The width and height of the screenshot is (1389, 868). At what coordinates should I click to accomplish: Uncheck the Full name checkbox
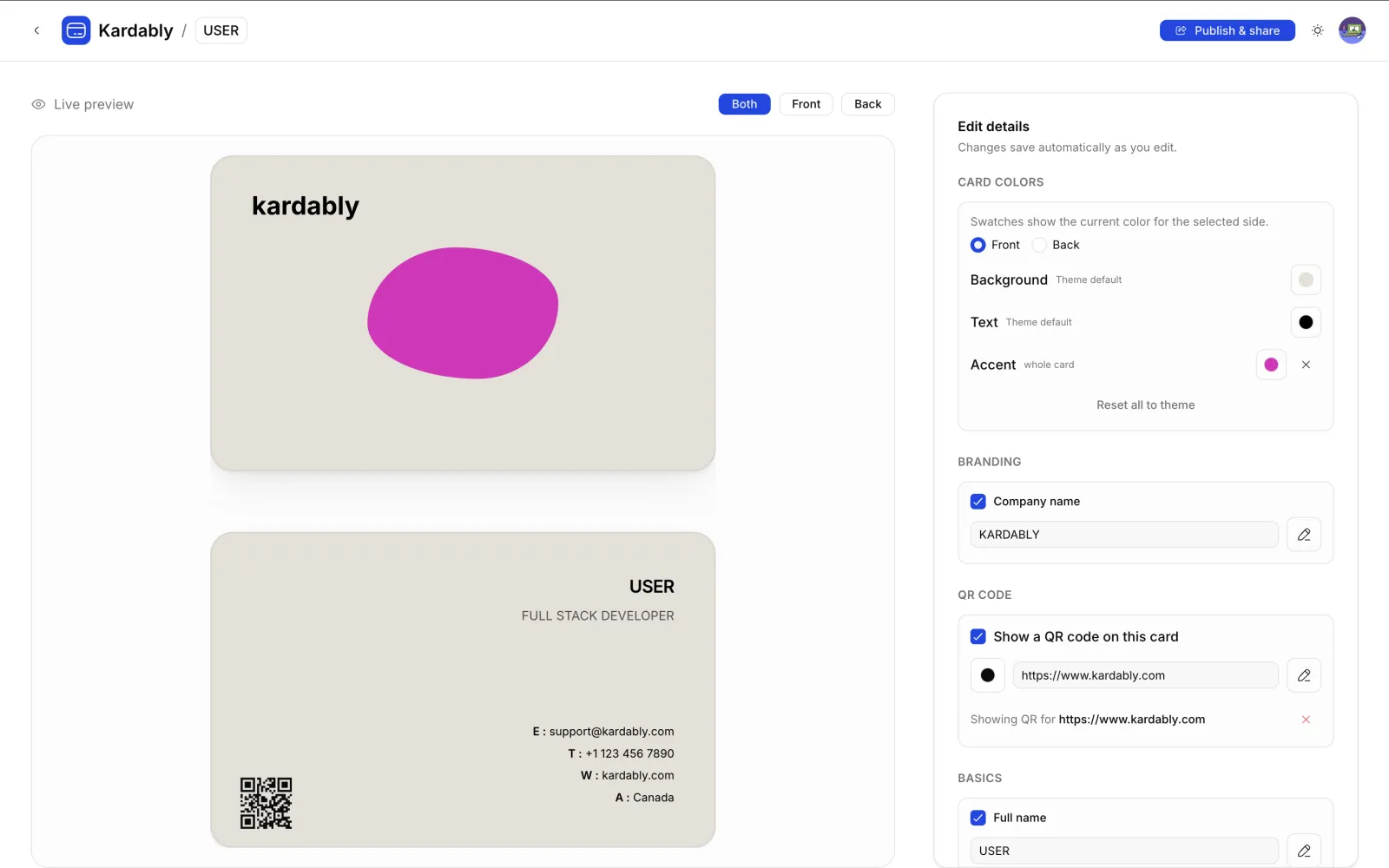tap(978, 818)
